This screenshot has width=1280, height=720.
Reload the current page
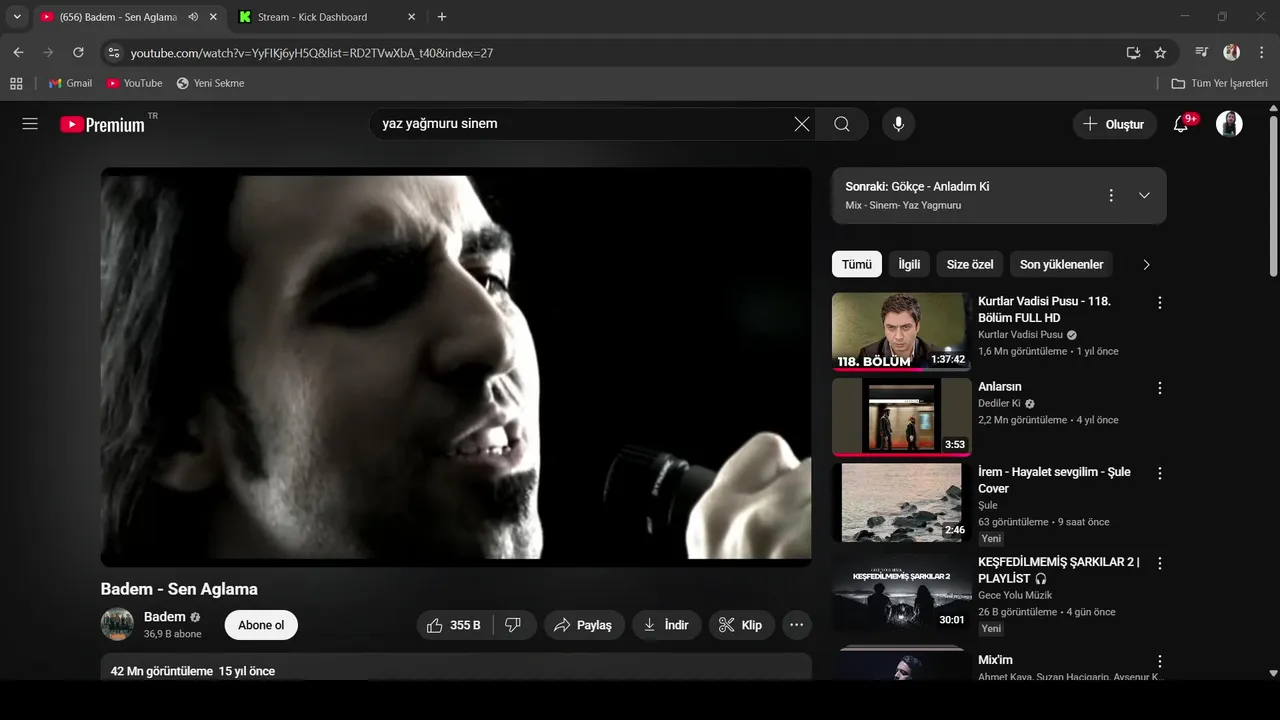click(78, 53)
